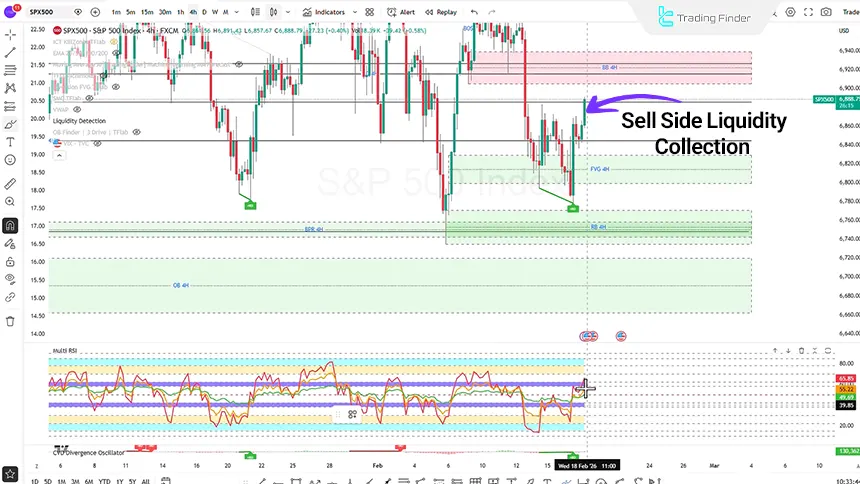Screen dimensions: 860x484
Task: Click the undo arrow
Action: tap(474, 12)
